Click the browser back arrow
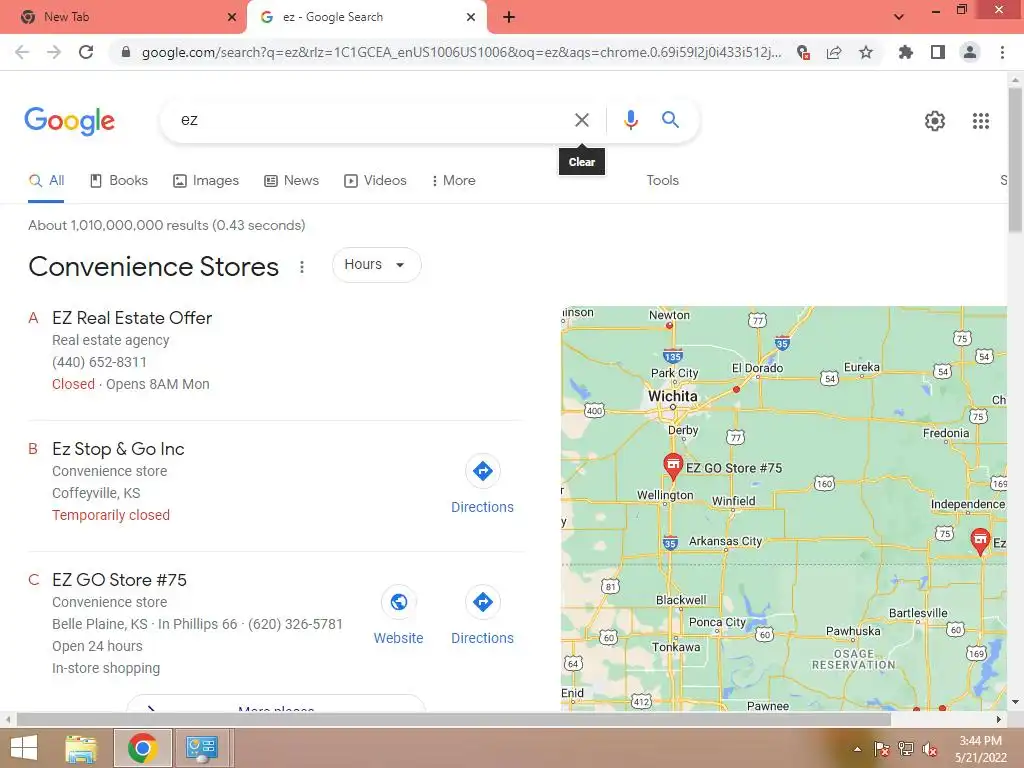 pos(22,52)
